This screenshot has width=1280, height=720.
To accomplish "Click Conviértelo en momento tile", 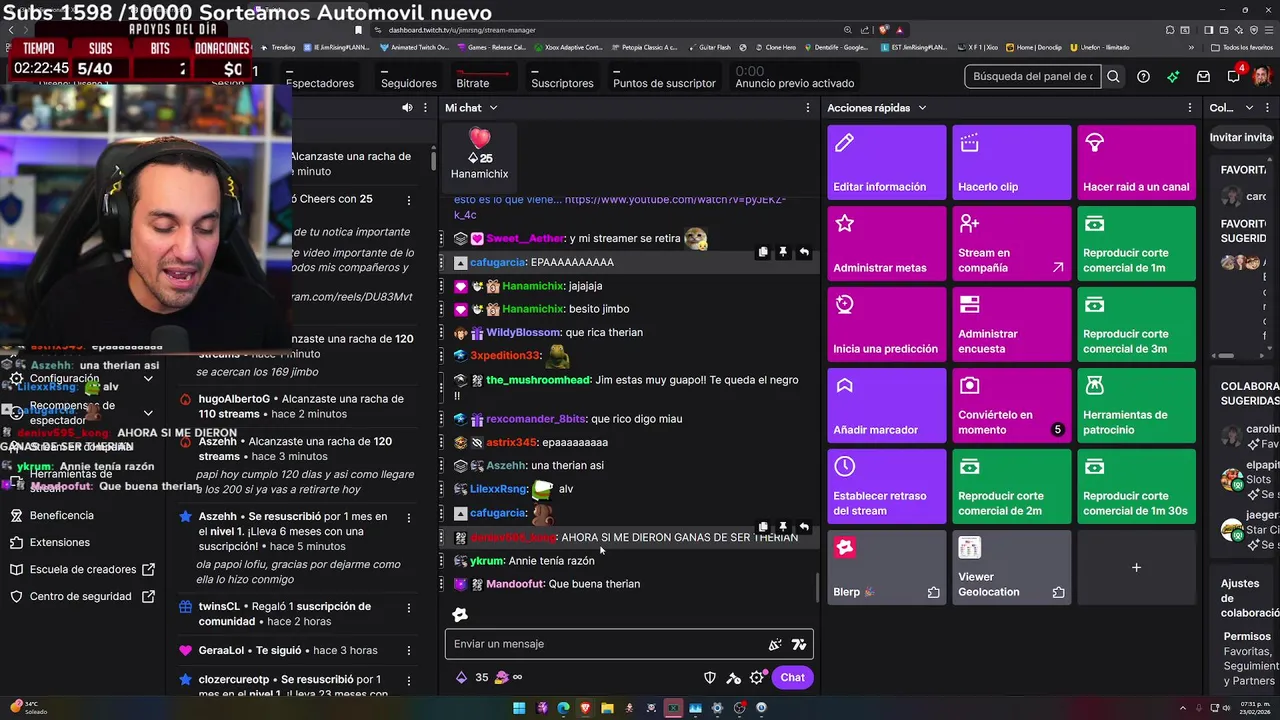I will pyautogui.click(x=1011, y=405).
